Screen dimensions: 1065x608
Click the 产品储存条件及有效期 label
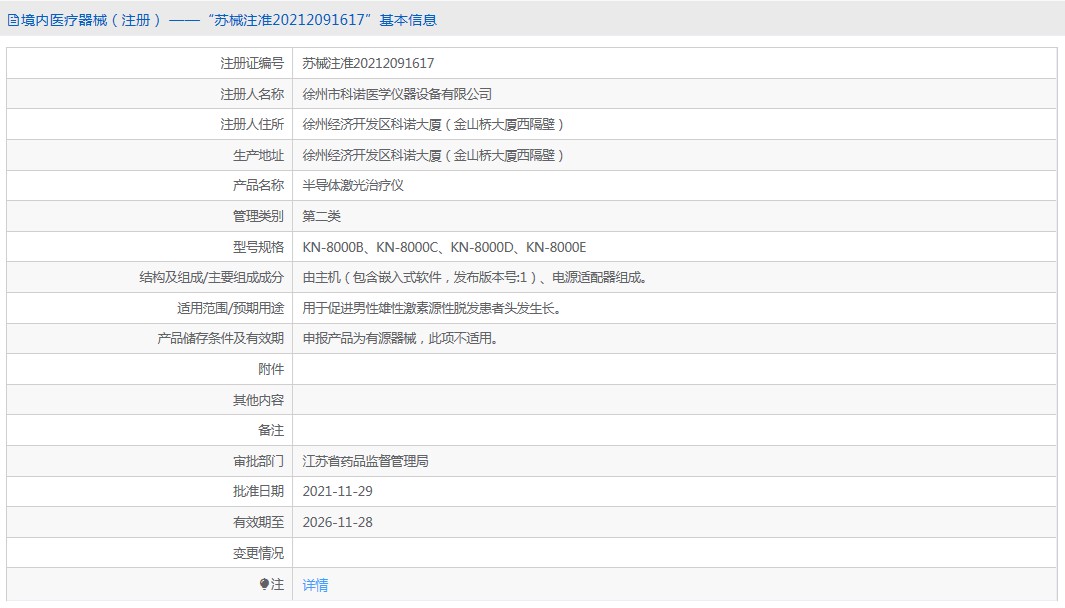pyautogui.click(x=220, y=338)
